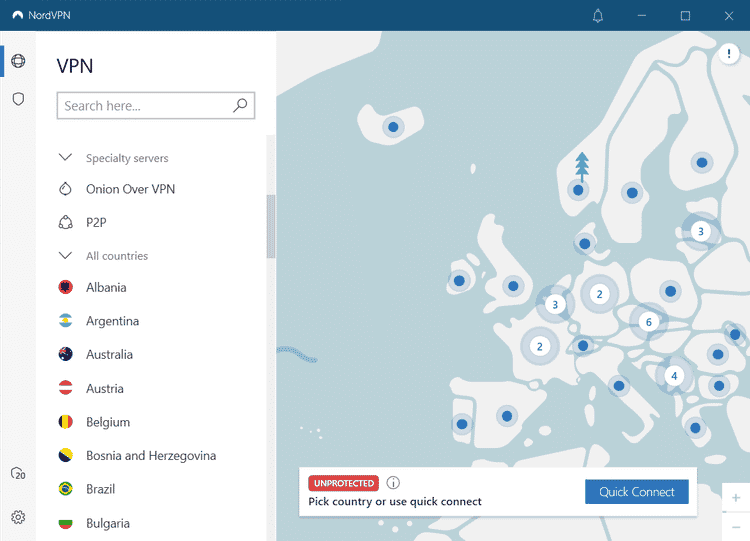Click the tree-marked server pin on map
Image resolution: width=750 pixels, height=541 pixels.
(580, 188)
